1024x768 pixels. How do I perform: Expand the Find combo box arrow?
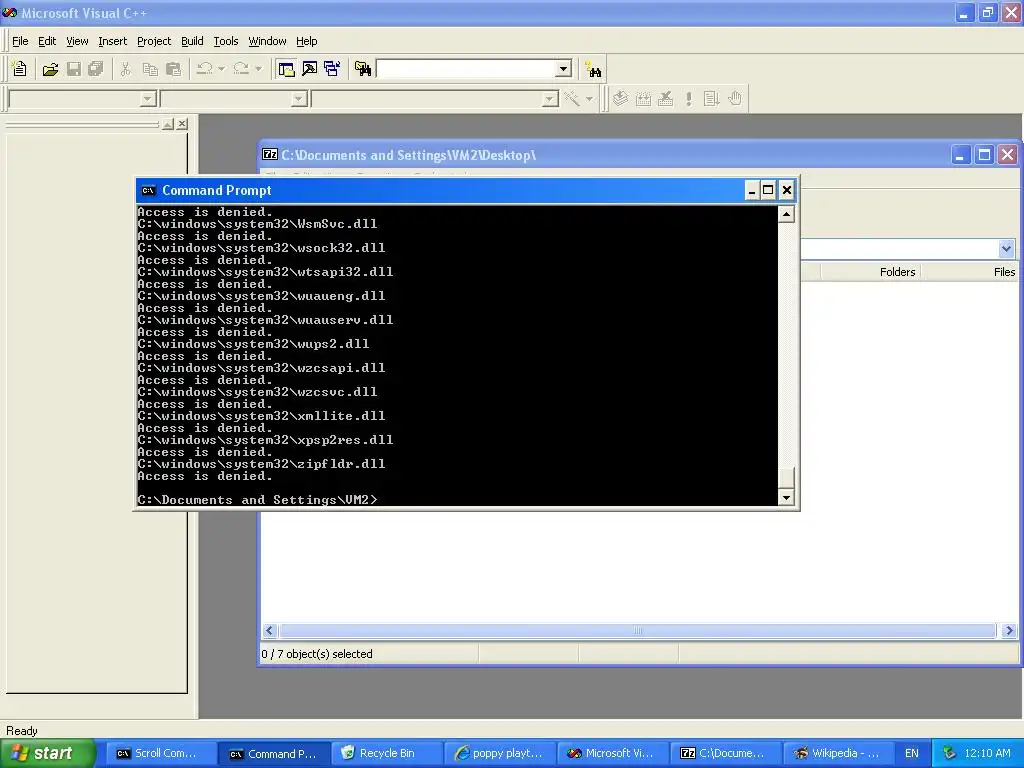pyautogui.click(x=564, y=69)
